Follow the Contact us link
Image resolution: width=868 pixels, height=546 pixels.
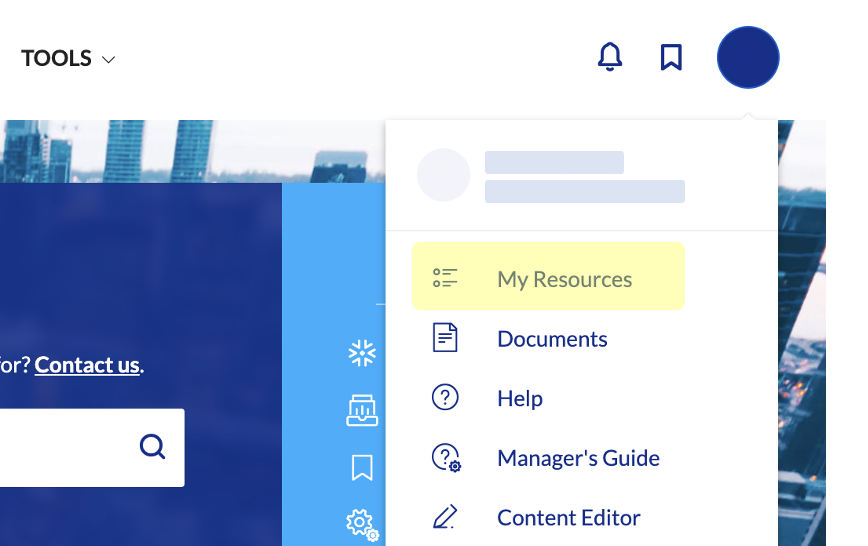(87, 365)
